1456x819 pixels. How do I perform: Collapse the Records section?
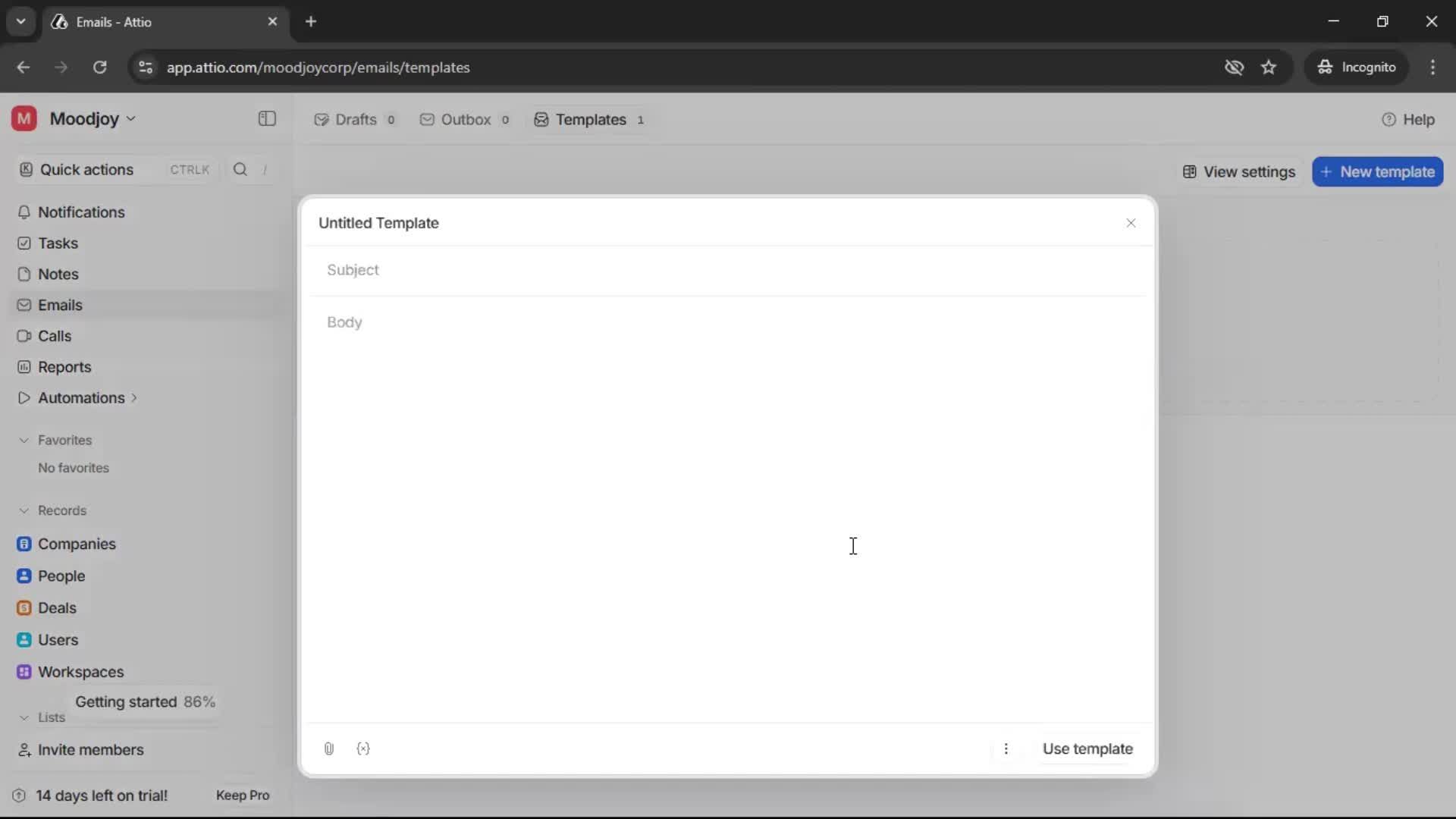(x=24, y=511)
